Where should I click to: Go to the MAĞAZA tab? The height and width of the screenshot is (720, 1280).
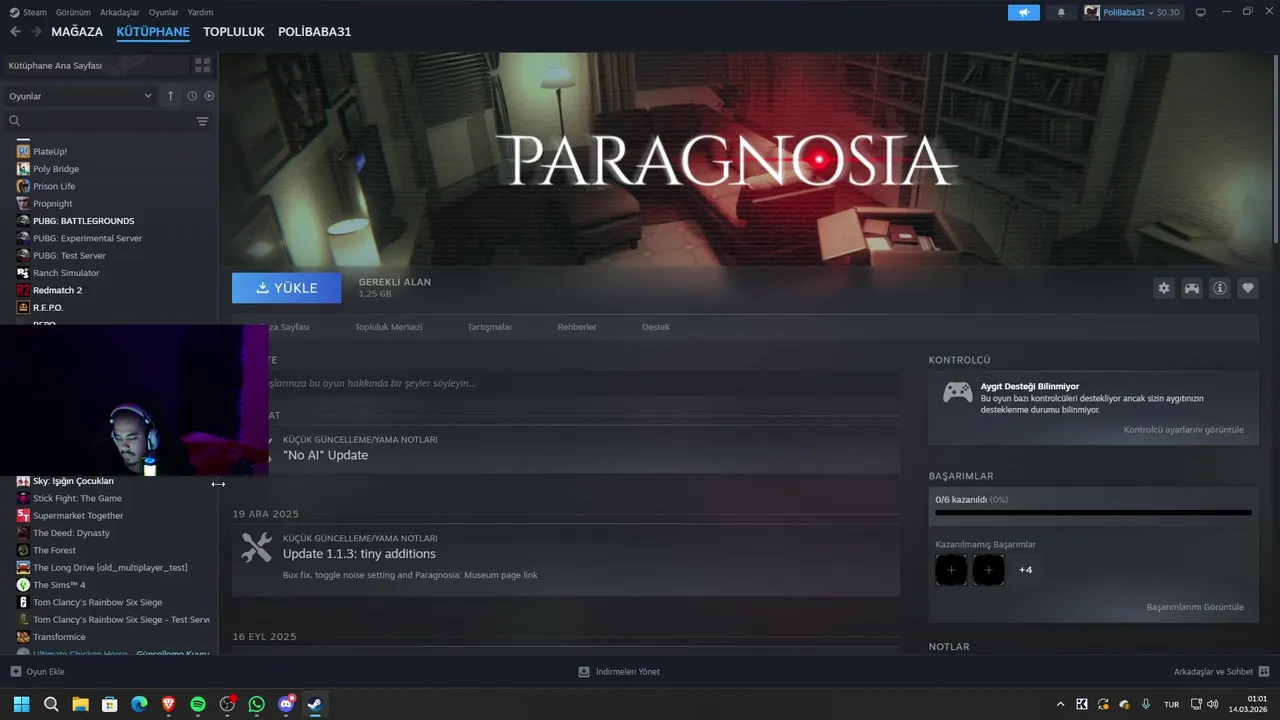pyautogui.click(x=77, y=32)
